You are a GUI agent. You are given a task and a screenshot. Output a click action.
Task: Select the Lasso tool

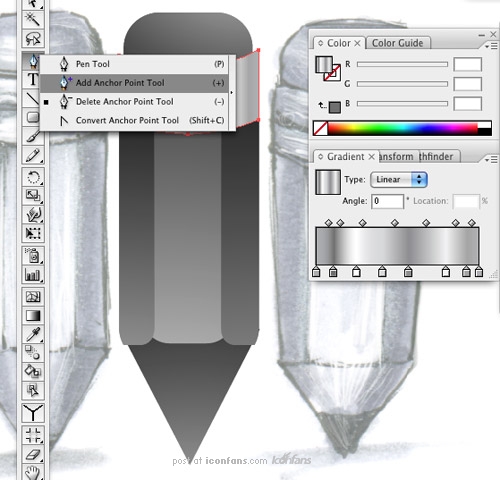(x=33, y=39)
